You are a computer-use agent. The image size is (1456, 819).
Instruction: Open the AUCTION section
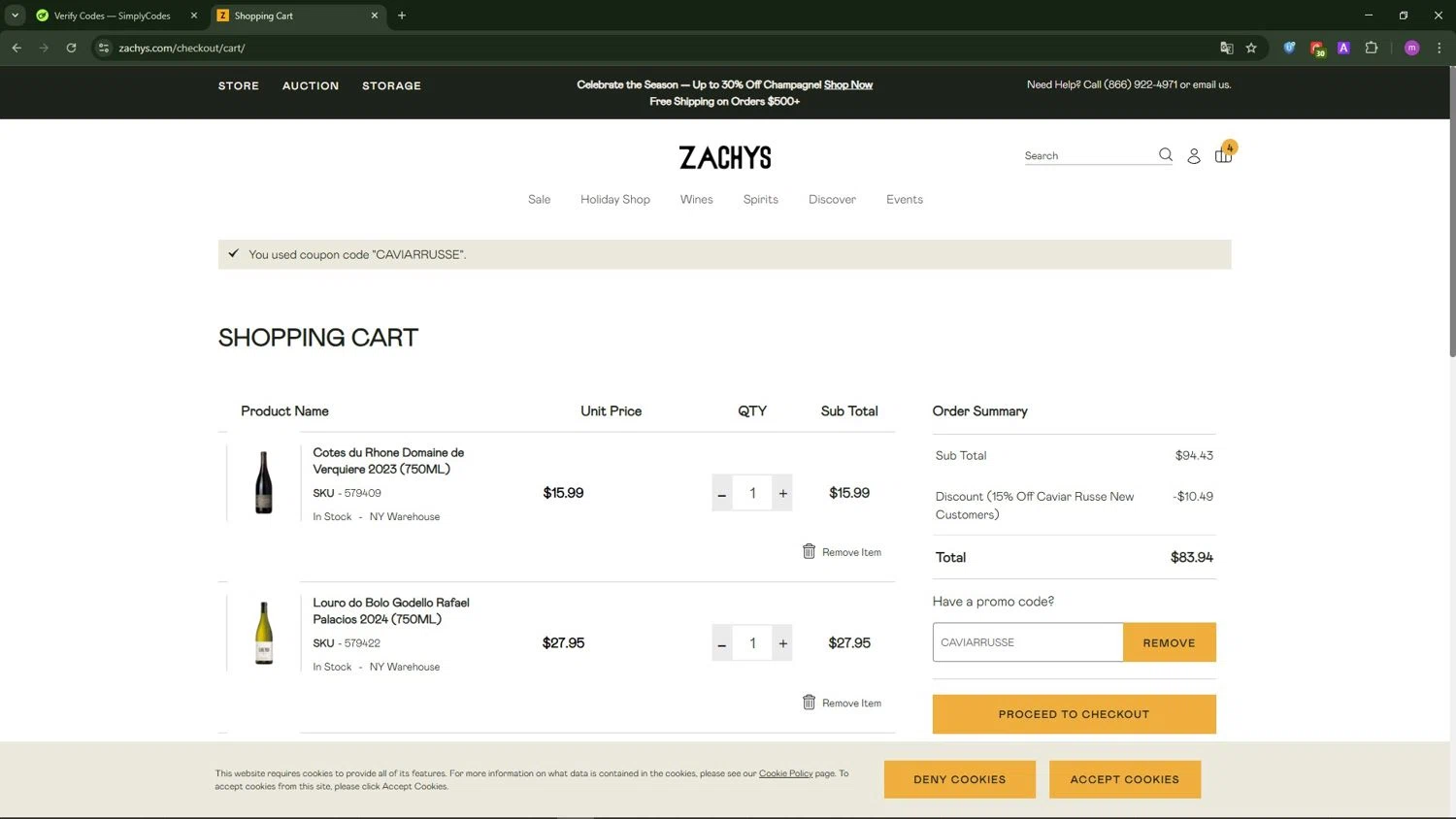click(311, 85)
